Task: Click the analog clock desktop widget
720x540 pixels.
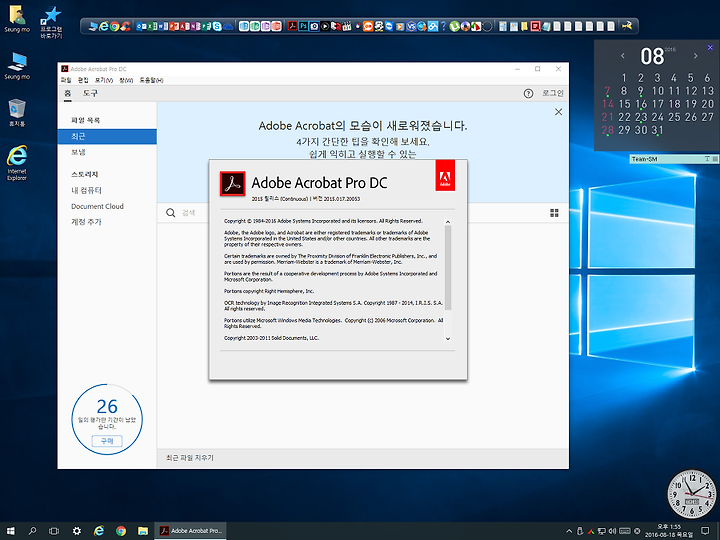Action: click(692, 494)
